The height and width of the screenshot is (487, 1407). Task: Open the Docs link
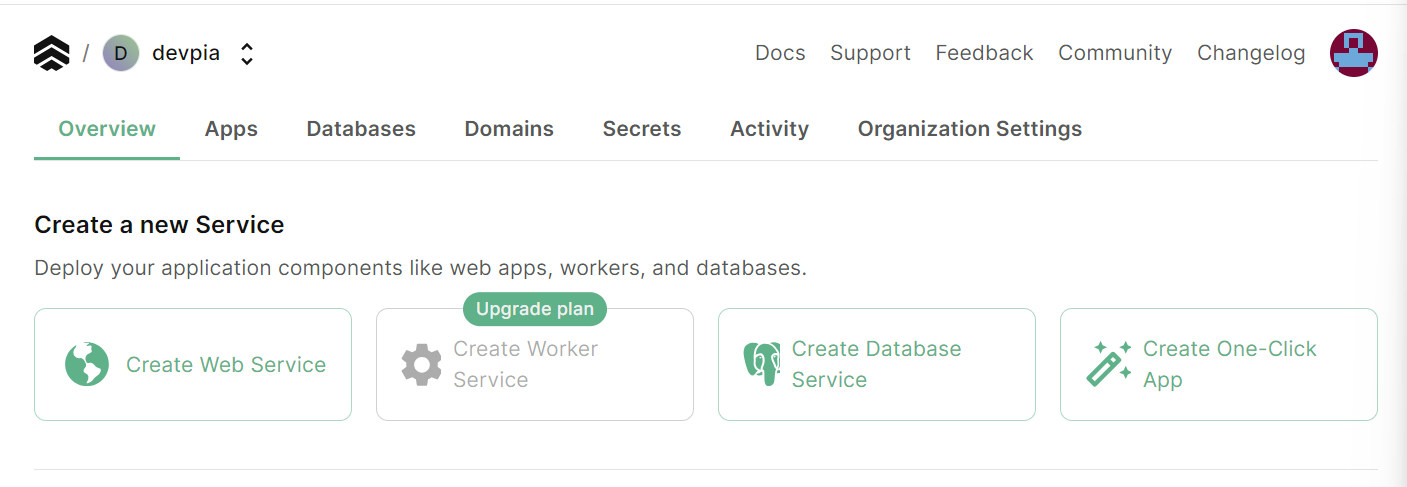pos(780,53)
